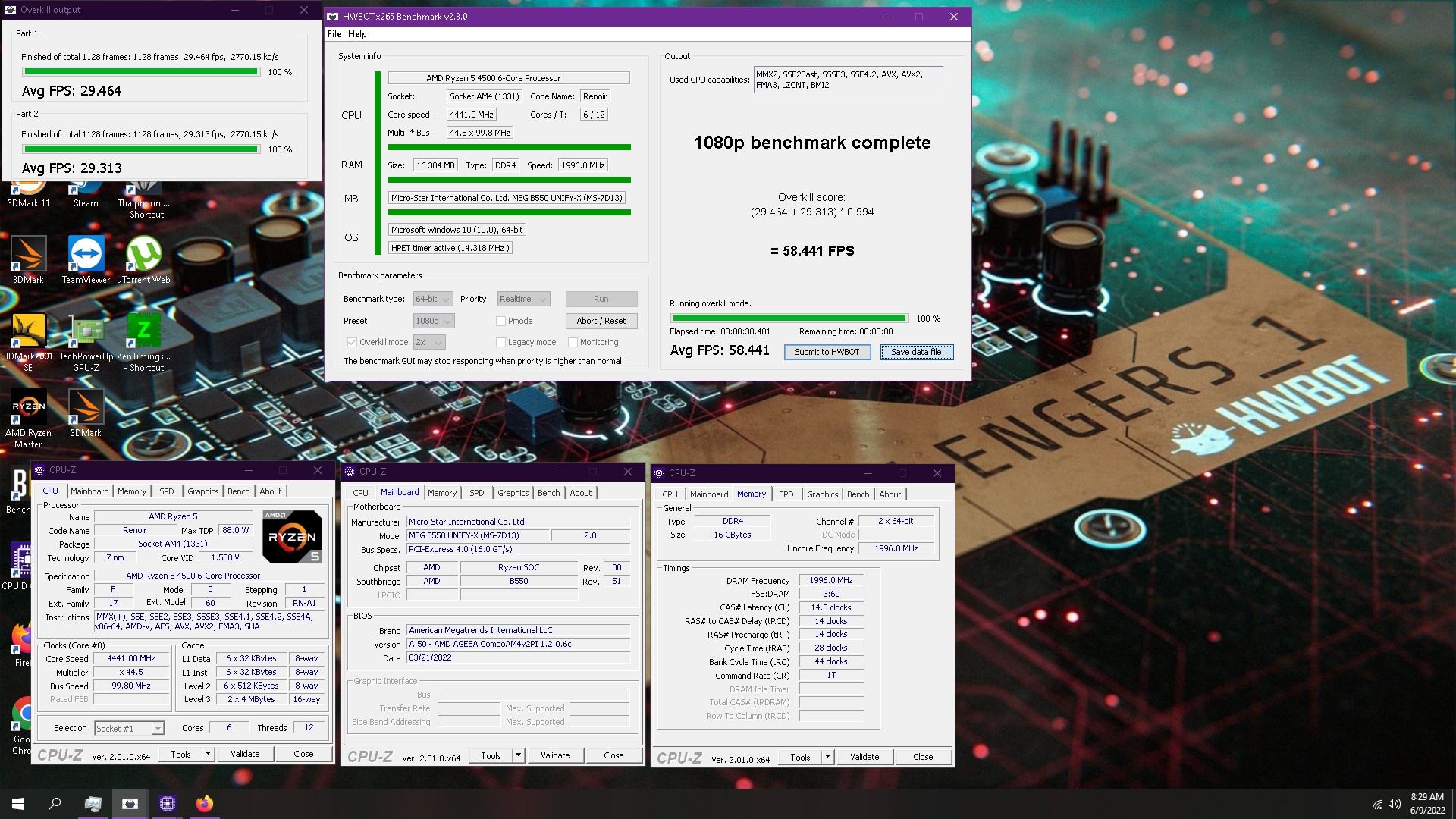Click the Part 2 progress bar

coord(141,149)
